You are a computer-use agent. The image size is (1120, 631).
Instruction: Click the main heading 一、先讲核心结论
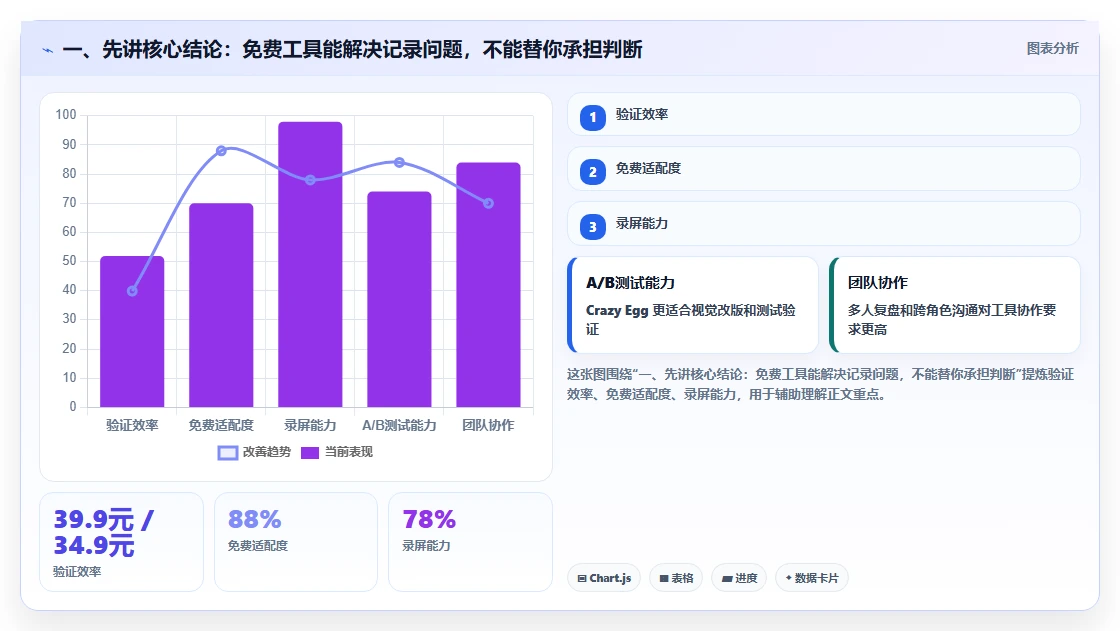click(x=353, y=49)
